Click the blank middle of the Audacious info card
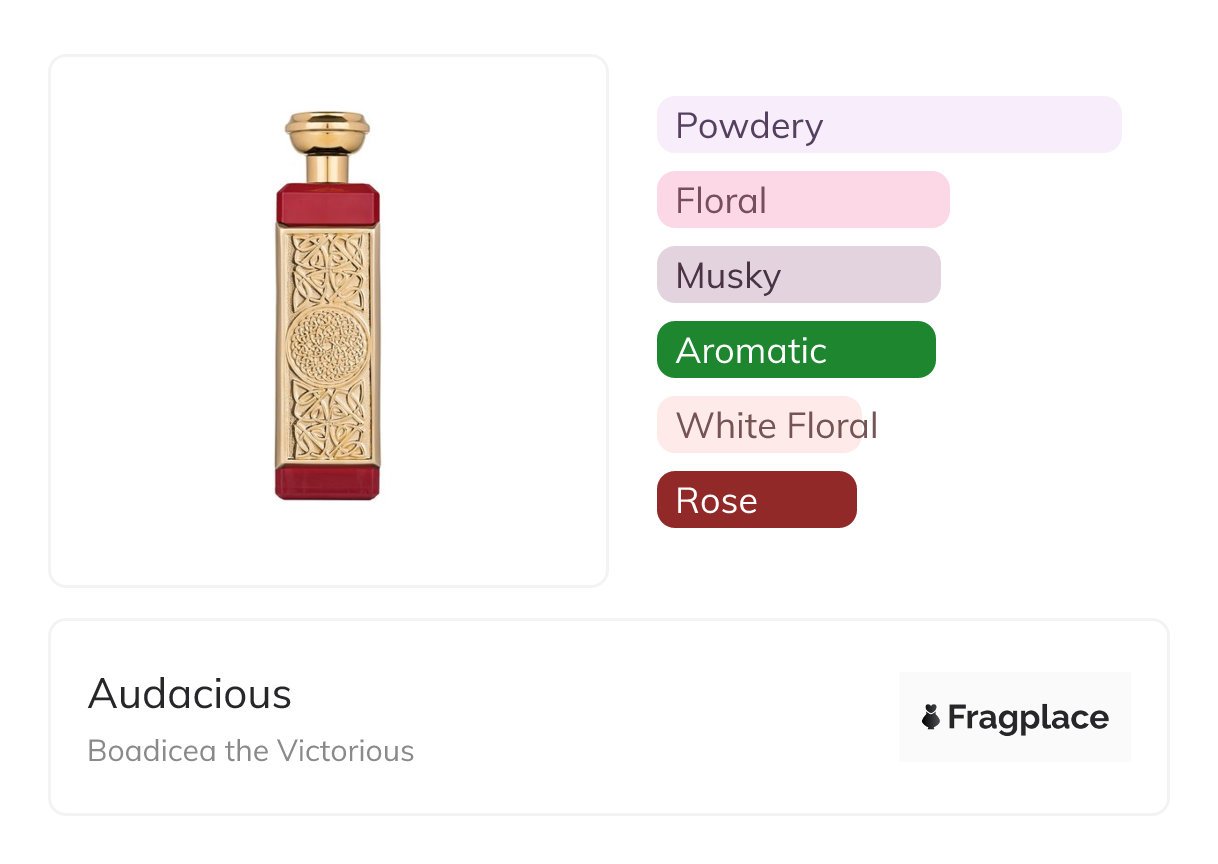The image size is (1218, 864). click(x=650, y=717)
